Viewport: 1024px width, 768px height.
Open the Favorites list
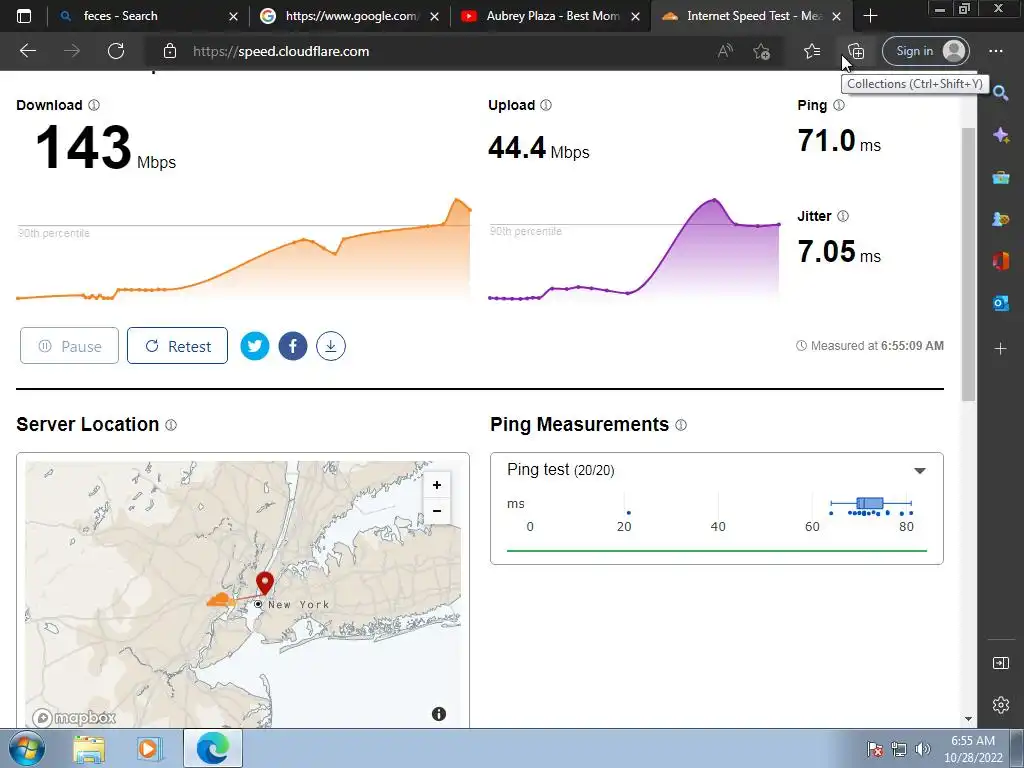[812, 51]
